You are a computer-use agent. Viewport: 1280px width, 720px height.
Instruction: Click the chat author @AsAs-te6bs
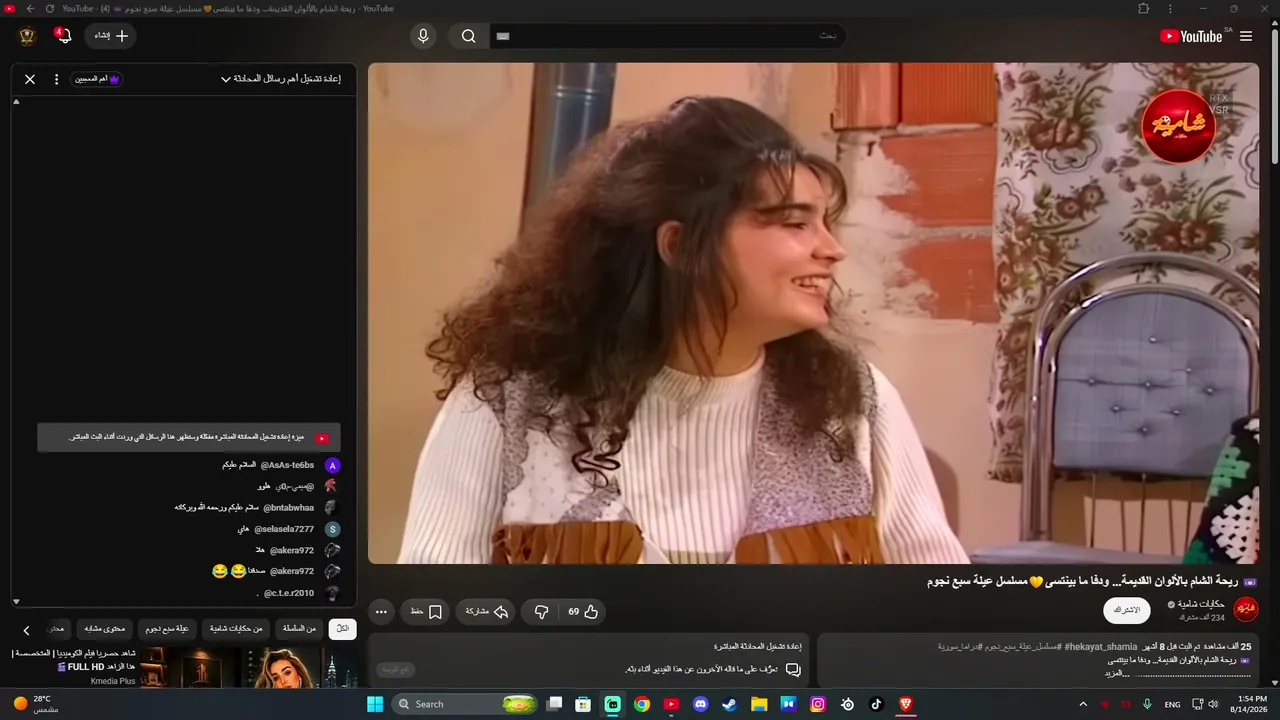click(x=287, y=465)
